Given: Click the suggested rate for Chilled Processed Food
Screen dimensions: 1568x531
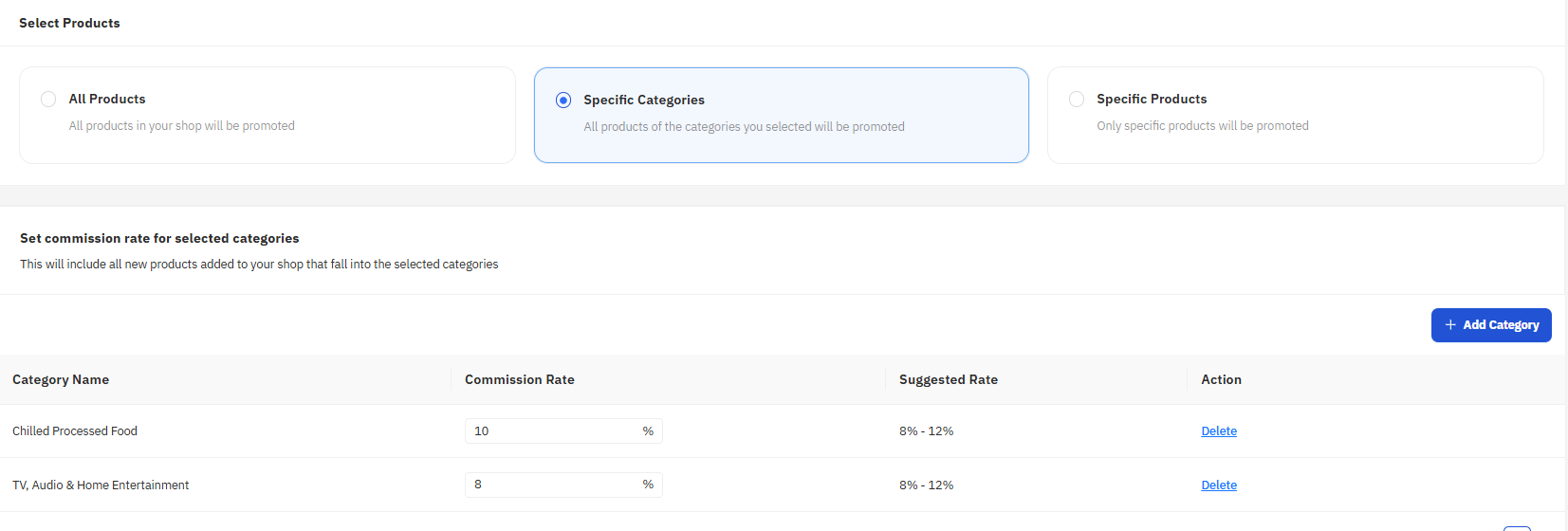Looking at the screenshot, I should click(927, 431).
